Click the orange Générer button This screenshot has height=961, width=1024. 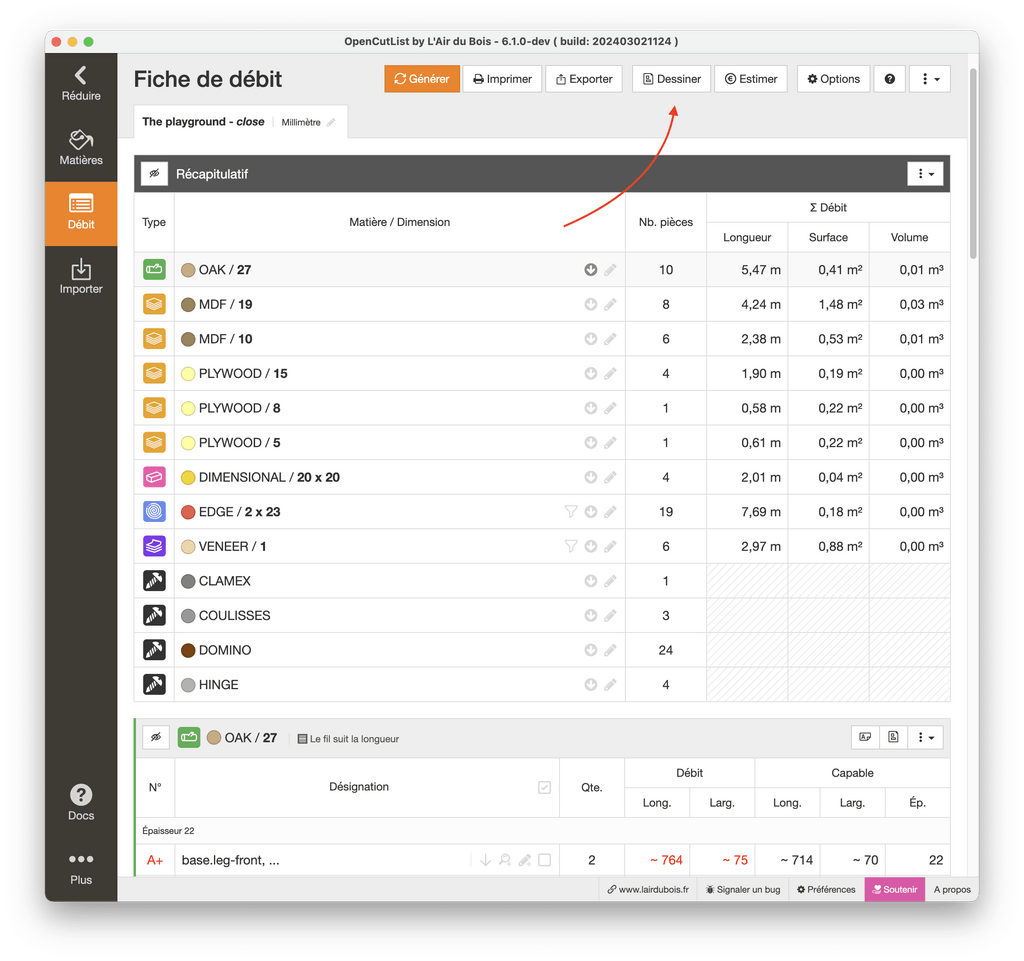tap(422, 79)
